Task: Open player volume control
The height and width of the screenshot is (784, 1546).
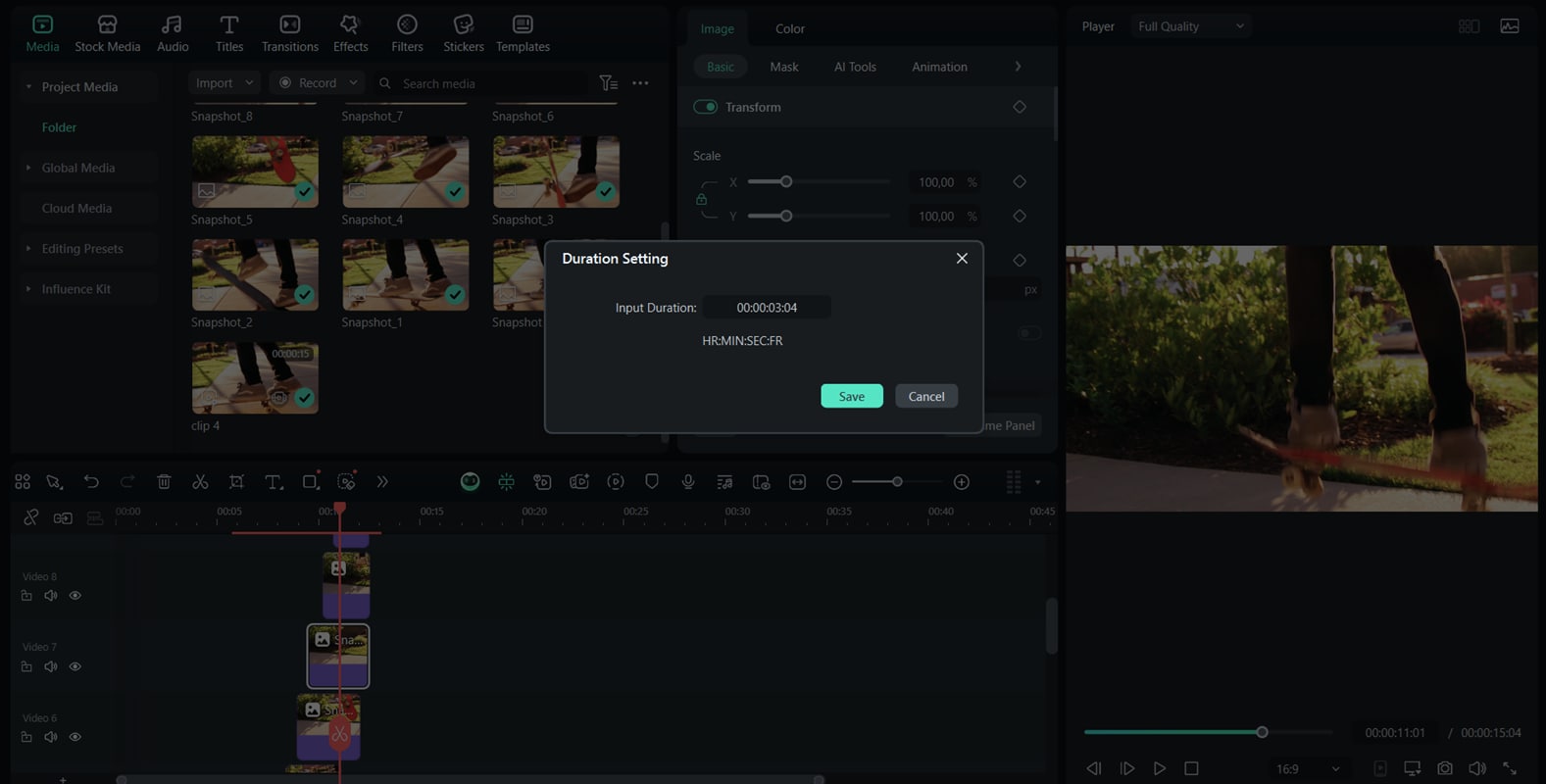Action: pyautogui.click(x=1476, y=768)
